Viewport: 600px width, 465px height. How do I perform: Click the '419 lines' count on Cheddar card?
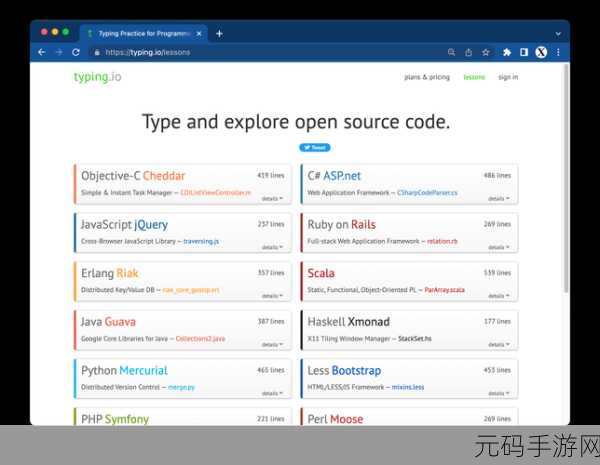coord(271,175)
